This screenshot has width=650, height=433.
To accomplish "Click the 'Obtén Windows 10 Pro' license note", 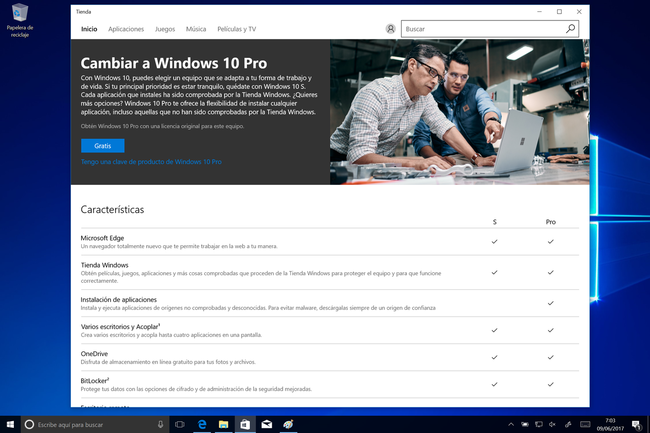I will [162, 126].
